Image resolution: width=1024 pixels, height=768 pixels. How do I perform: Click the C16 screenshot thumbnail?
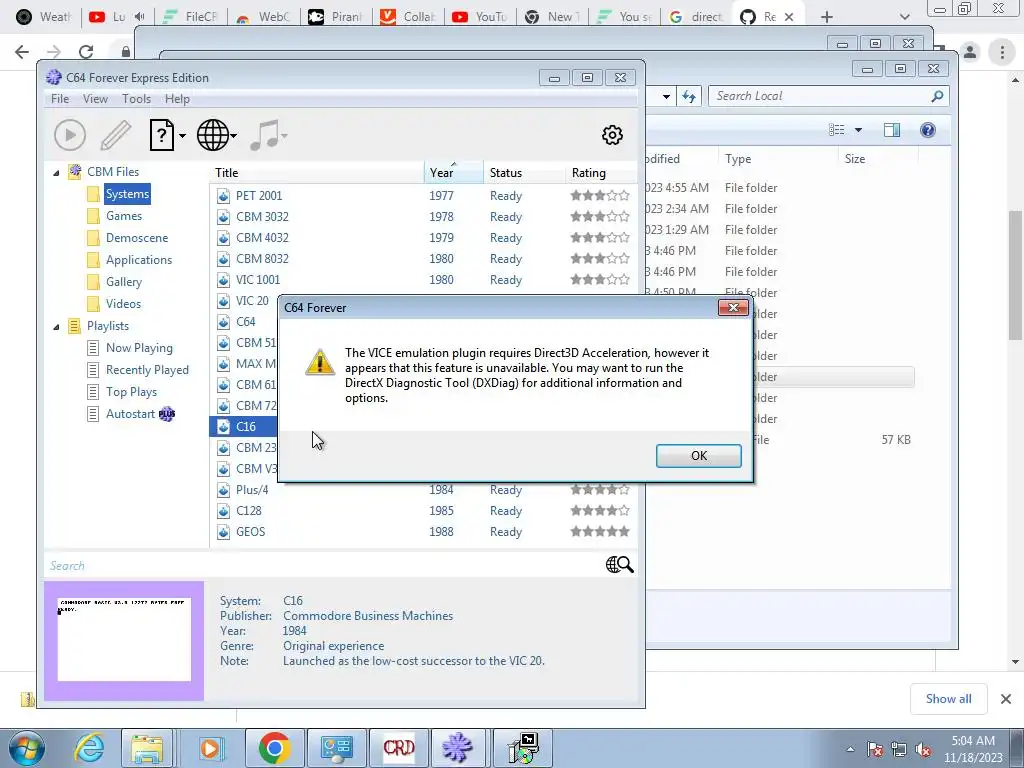point(124,641)
